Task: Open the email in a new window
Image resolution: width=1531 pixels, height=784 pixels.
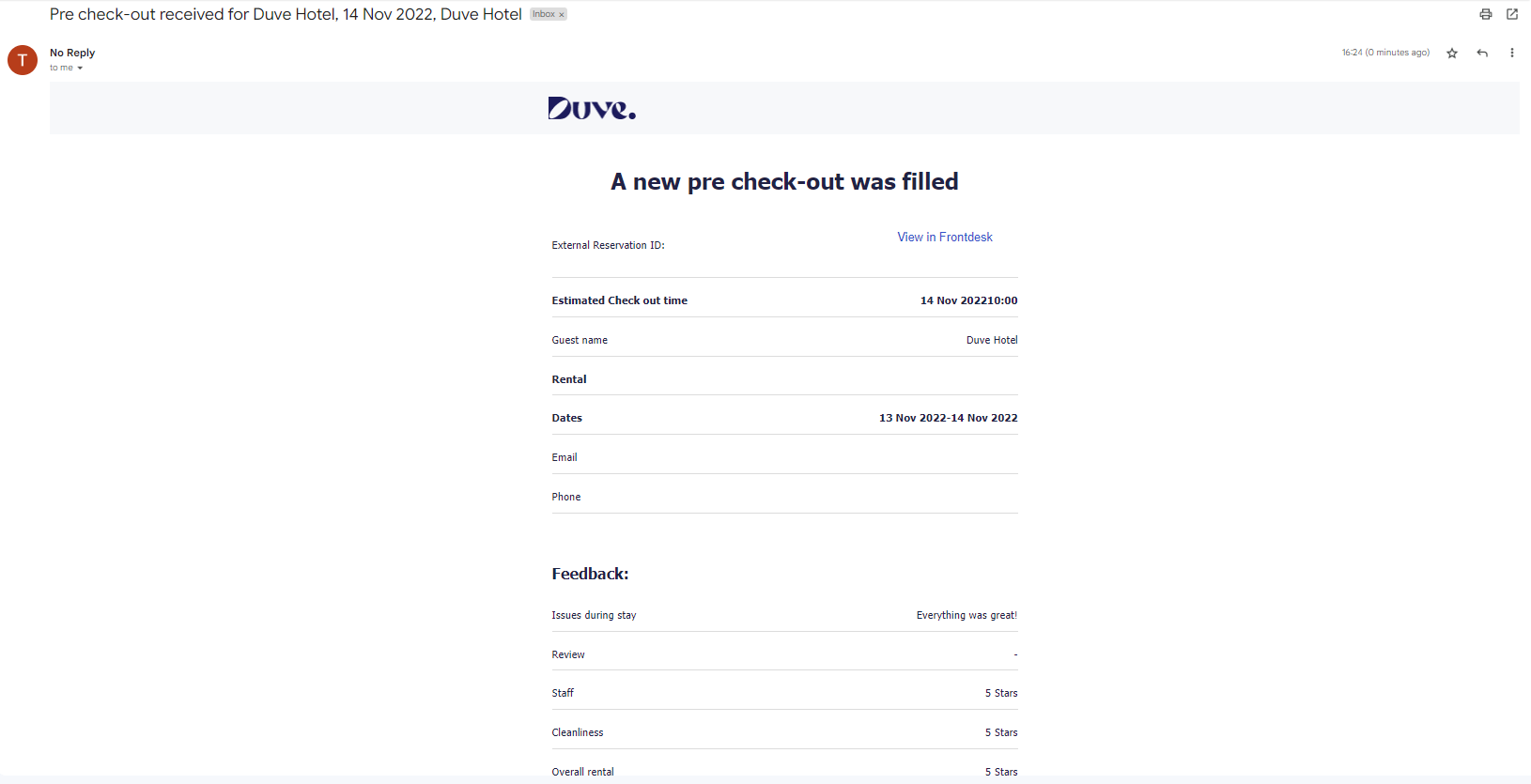Action: click(x=1512, y=14)
